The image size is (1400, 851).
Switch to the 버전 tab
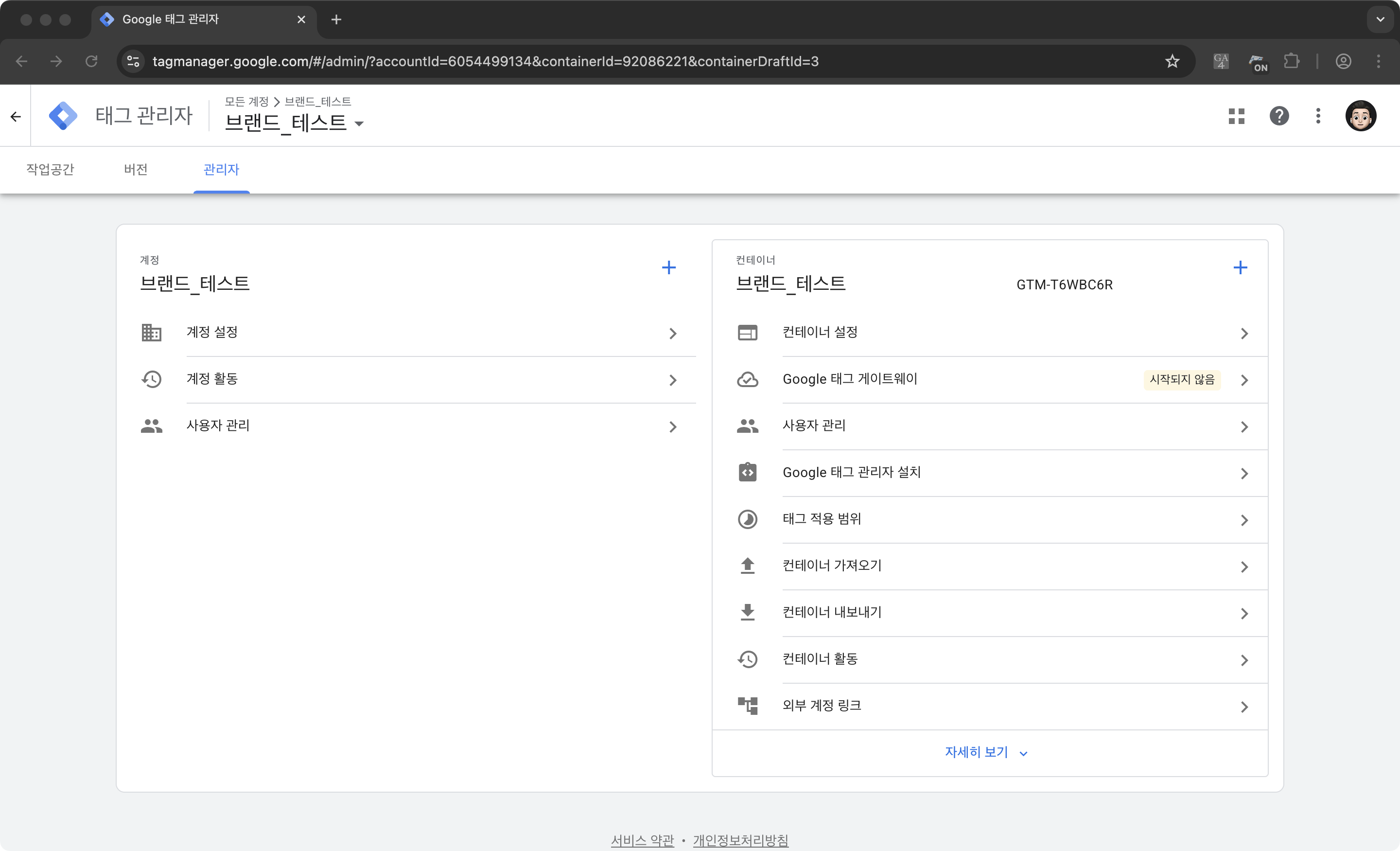(x=136, y=169)
